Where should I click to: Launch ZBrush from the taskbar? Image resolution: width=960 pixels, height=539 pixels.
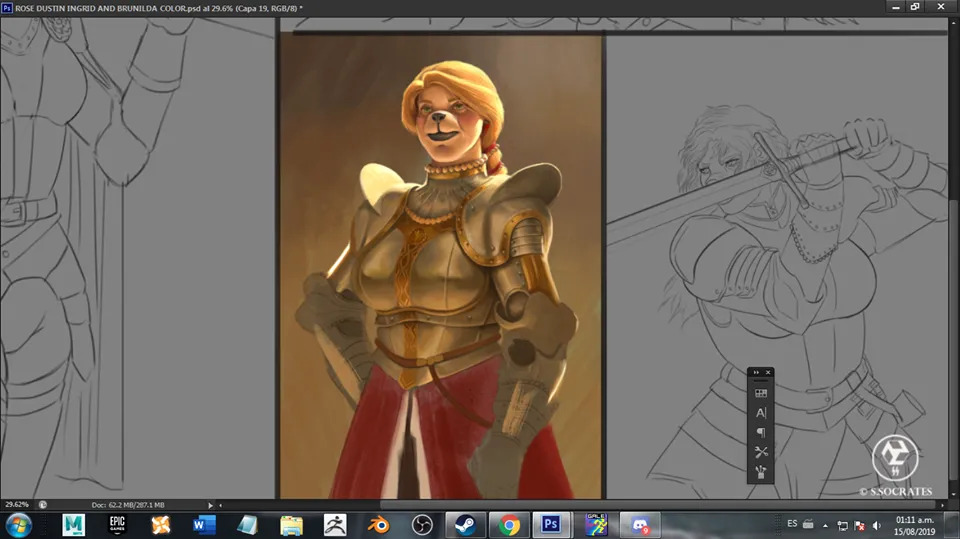335,525
